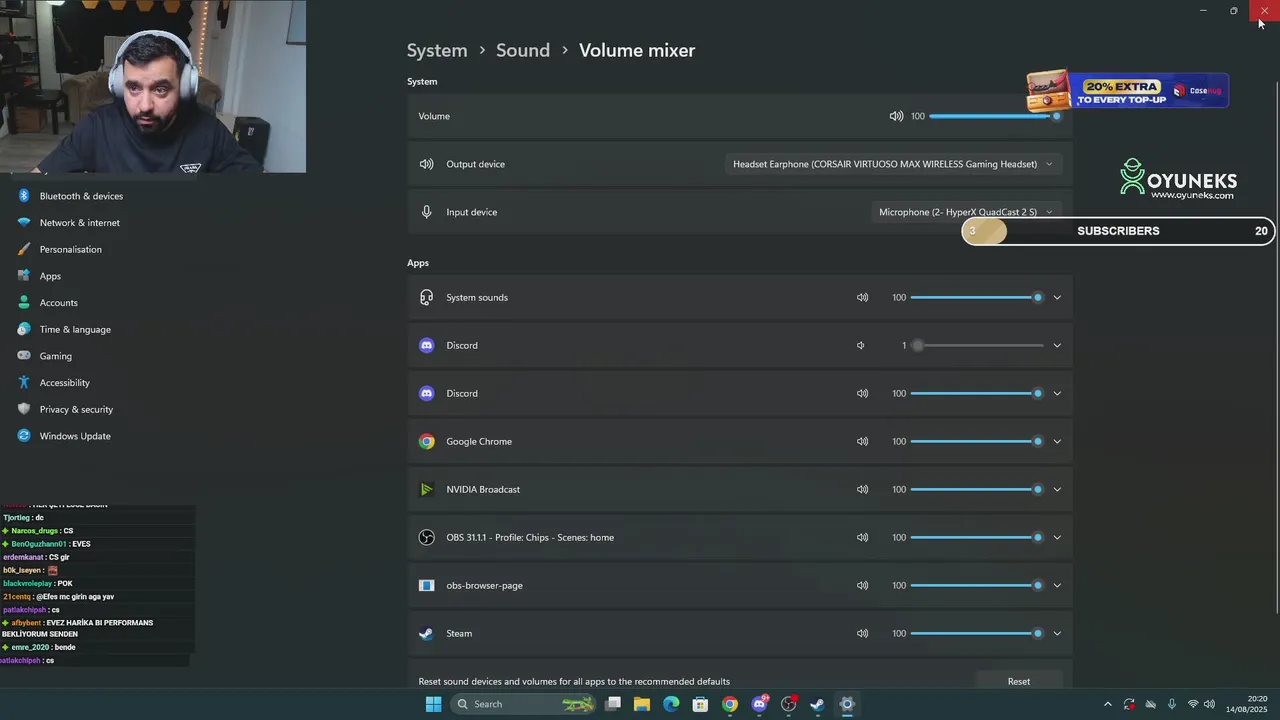Expand NVIDIA Broadcast row chevron
Image resolution: width=1280 pixels, height=720 pixels.
(x=1057, y=489)
